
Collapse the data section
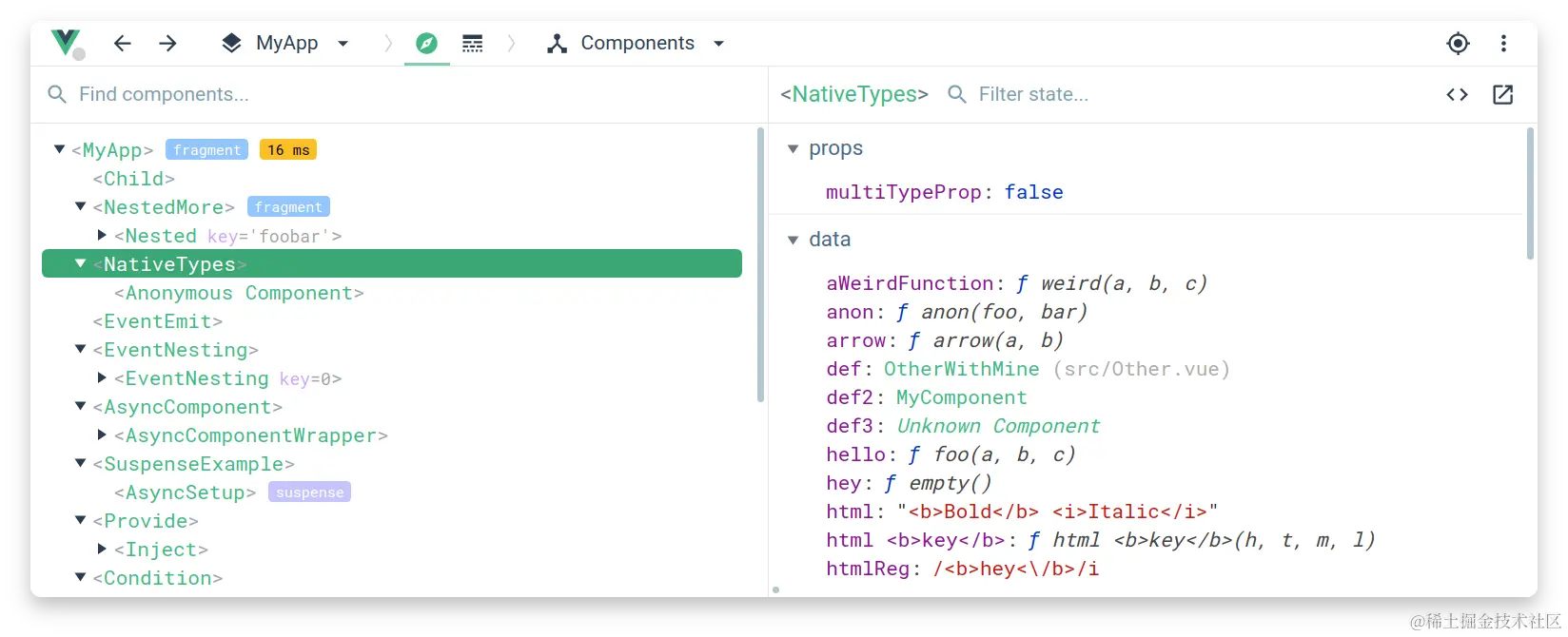tap(793, 240)
